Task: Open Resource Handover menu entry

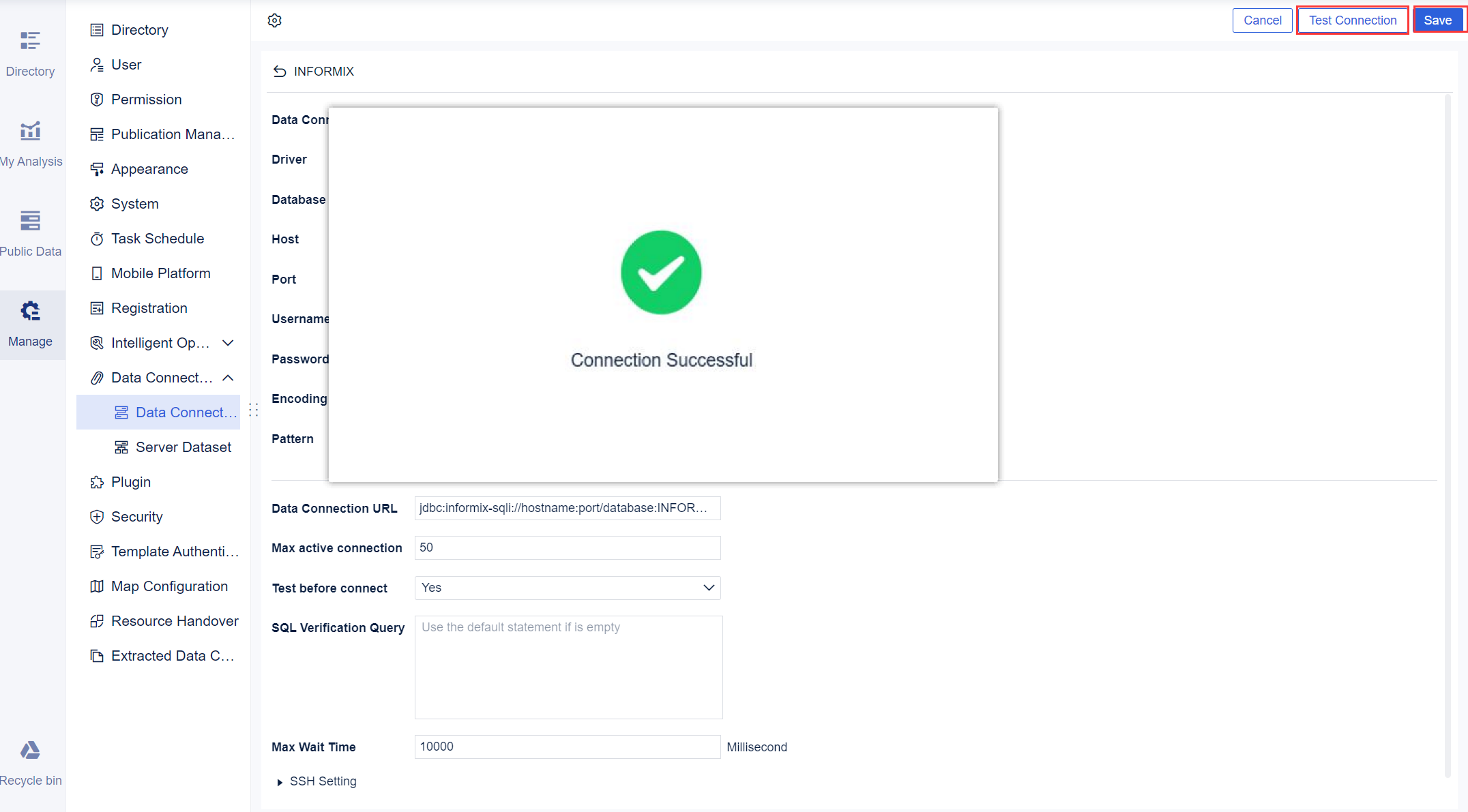Action: click(x=158, y=621)
